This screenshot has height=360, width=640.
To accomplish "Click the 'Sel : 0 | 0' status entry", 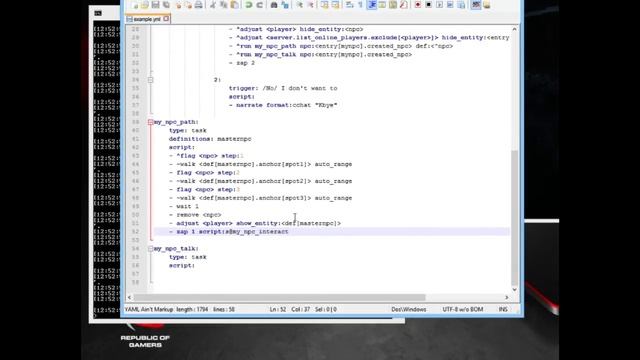I will coord(326,309).
